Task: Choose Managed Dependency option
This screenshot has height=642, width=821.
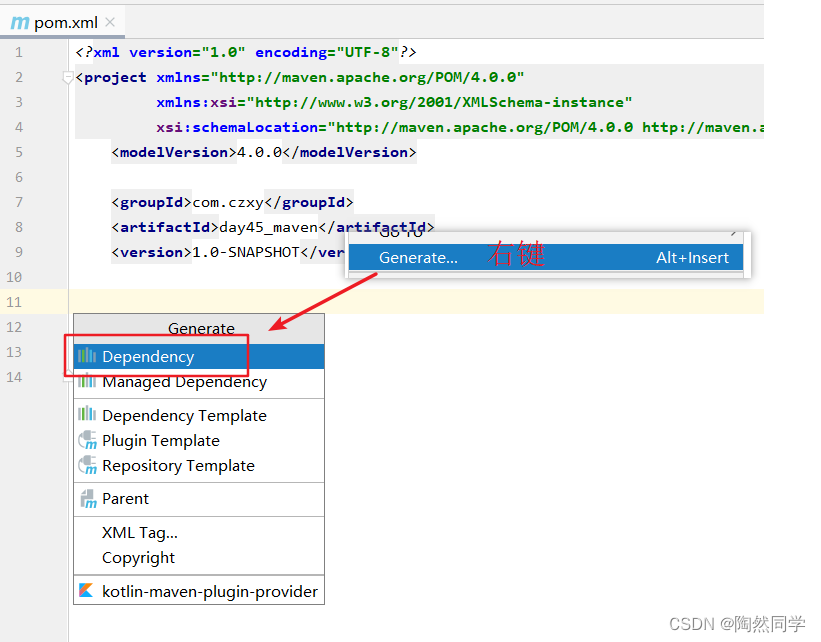Action: (x=199, y=382)
